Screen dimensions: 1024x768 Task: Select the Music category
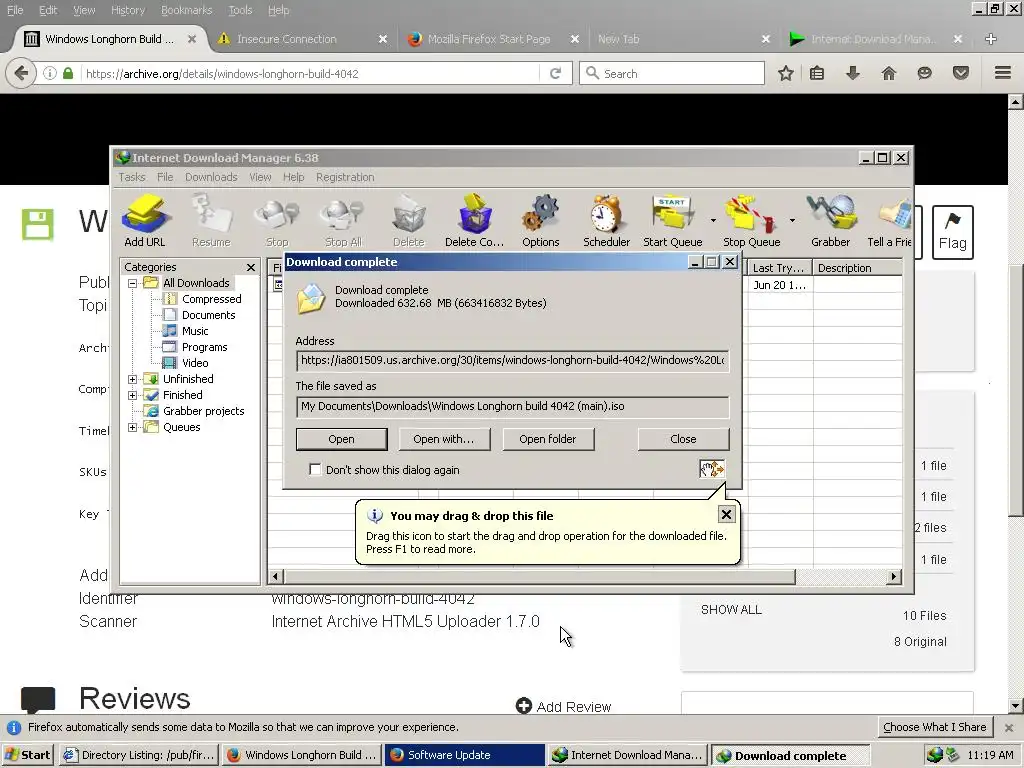(195, 330)
